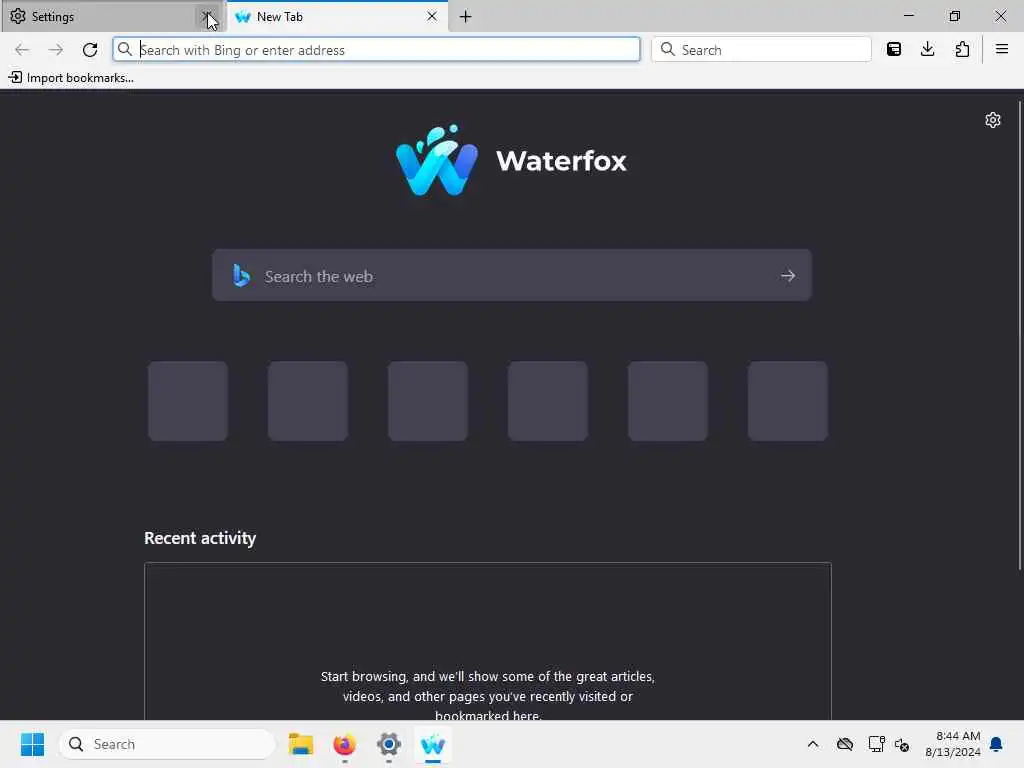Click the Windows taskbar Search box
Image resolution: width=1024 pixels, height=768 pixels.
(167, 744)
